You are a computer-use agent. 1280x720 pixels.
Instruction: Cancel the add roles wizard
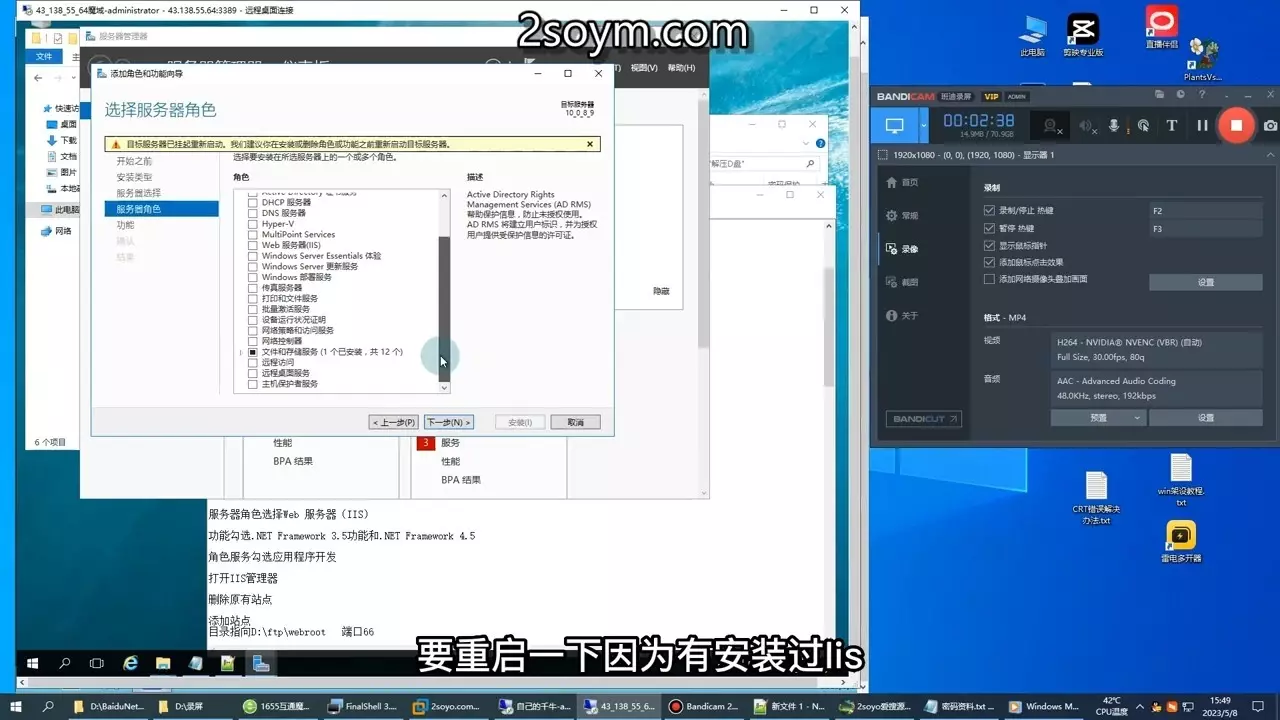(575, 422)
